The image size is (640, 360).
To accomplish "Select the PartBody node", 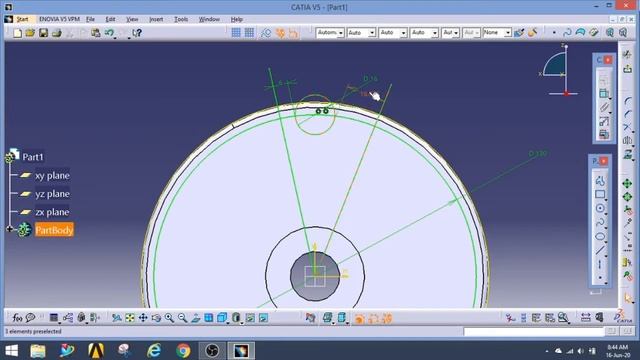I will [x=54, y=230].
